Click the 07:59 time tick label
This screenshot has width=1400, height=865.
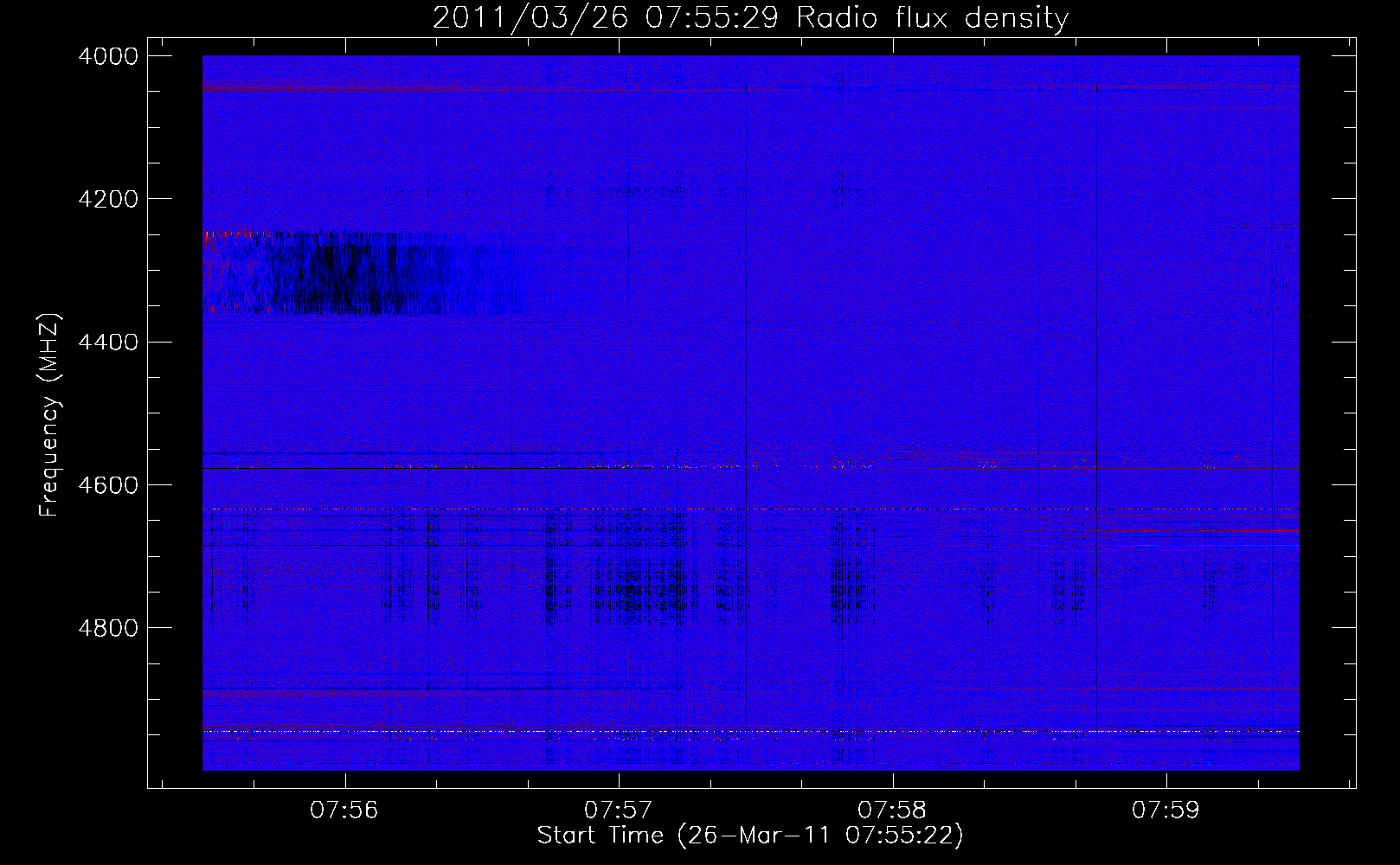coord(1166,811)
